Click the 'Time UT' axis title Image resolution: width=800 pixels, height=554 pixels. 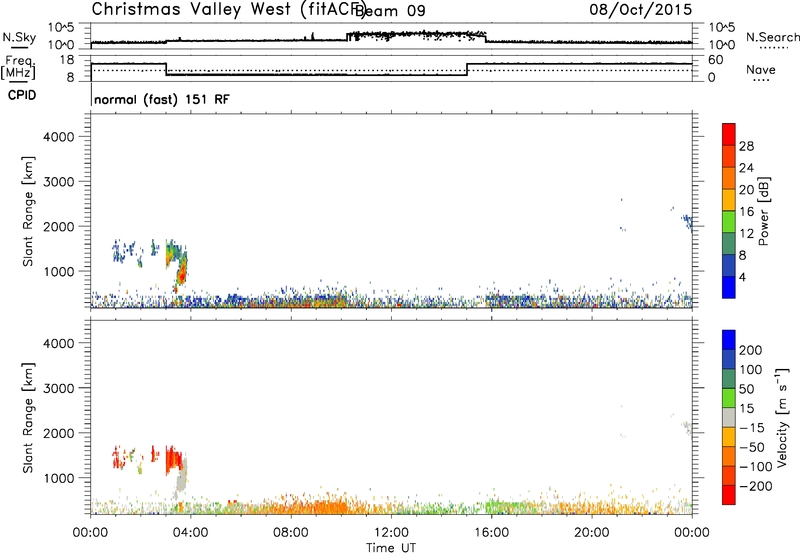point(391,548)
